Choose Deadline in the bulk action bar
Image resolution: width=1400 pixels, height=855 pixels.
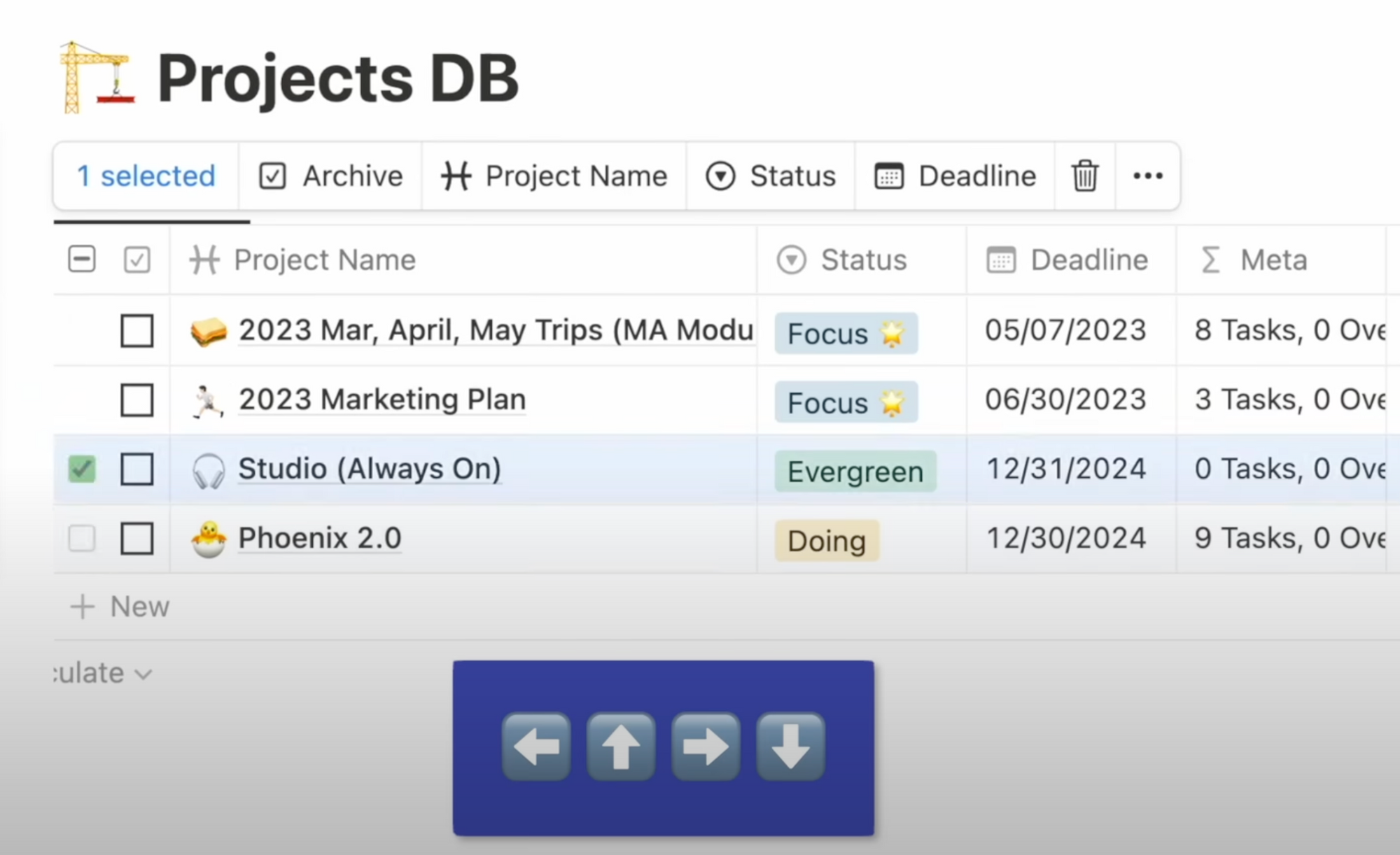(955, 176)
